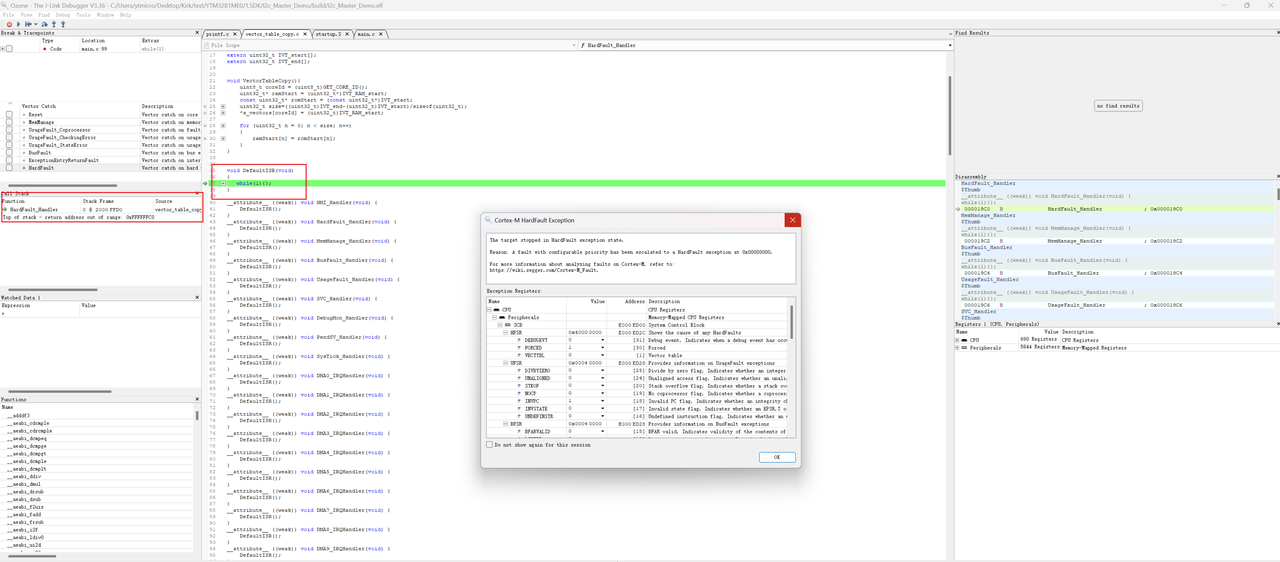Open the DIVBYZERO value dropdown
Viewport: 1280px width, 562px height.
pos(602,371)
